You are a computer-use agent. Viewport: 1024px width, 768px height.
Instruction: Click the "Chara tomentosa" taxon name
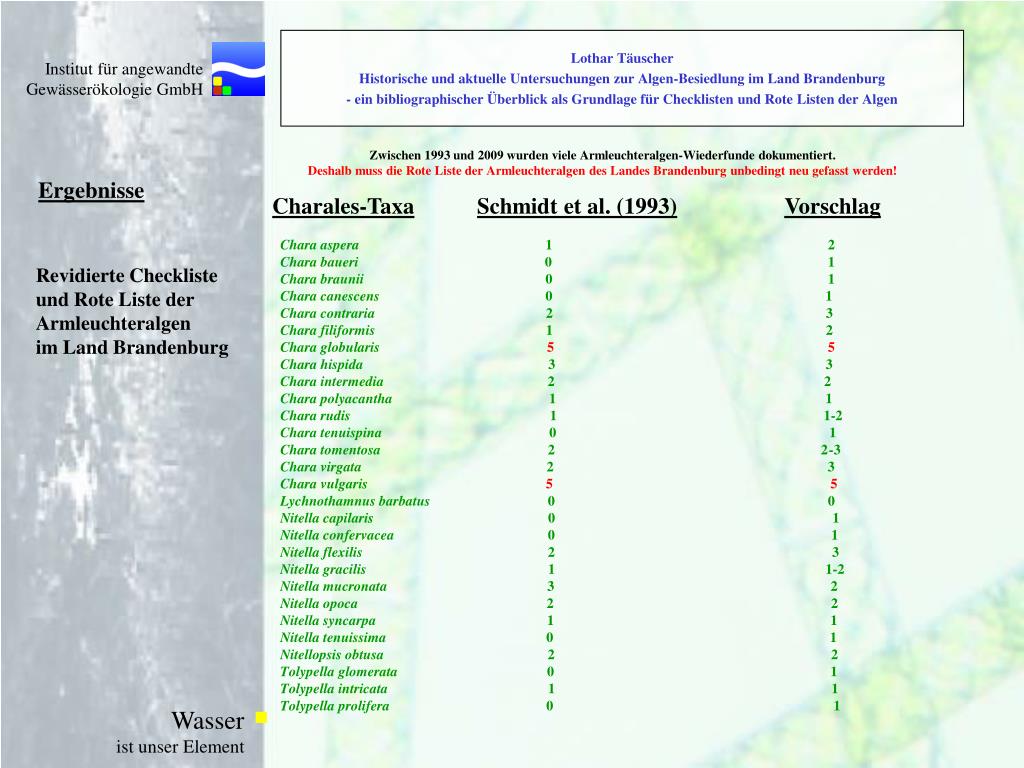click(x=330, y=450)
